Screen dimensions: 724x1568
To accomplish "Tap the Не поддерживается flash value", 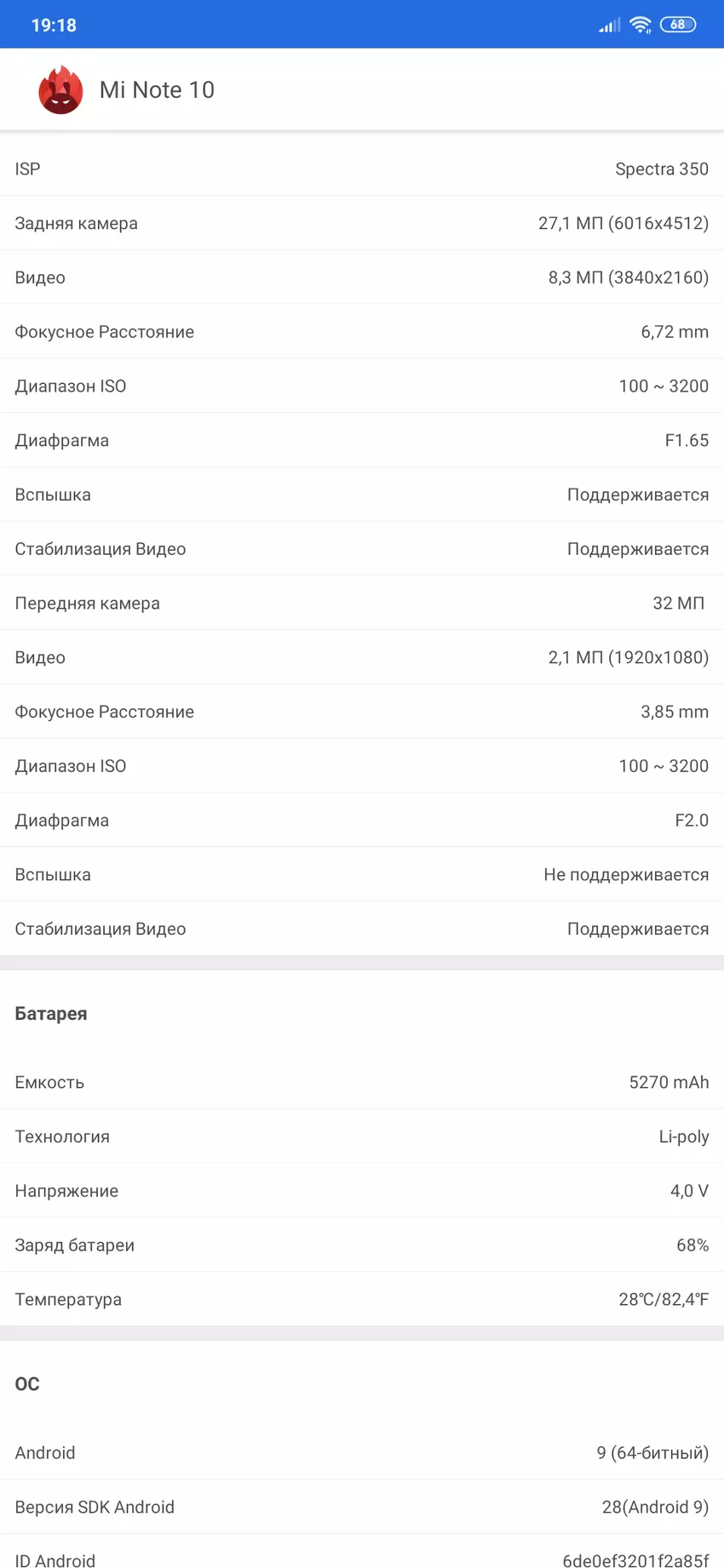I will [625, 874].
